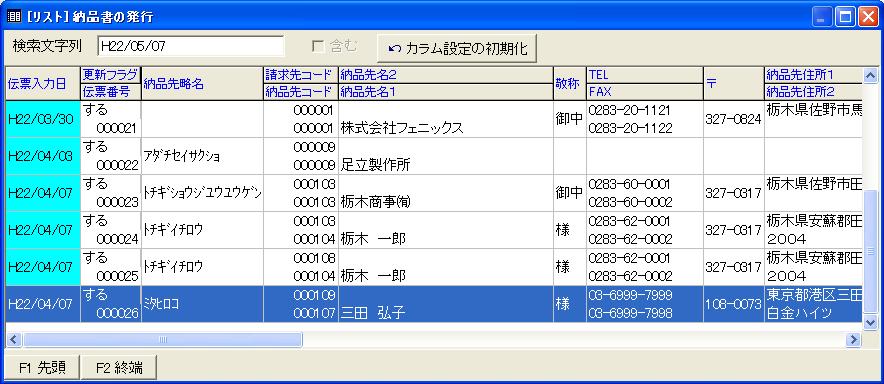Click the horizontal scrollbar left arrow
The height and width of the screenshot is (384, 884).
point(14,339)
